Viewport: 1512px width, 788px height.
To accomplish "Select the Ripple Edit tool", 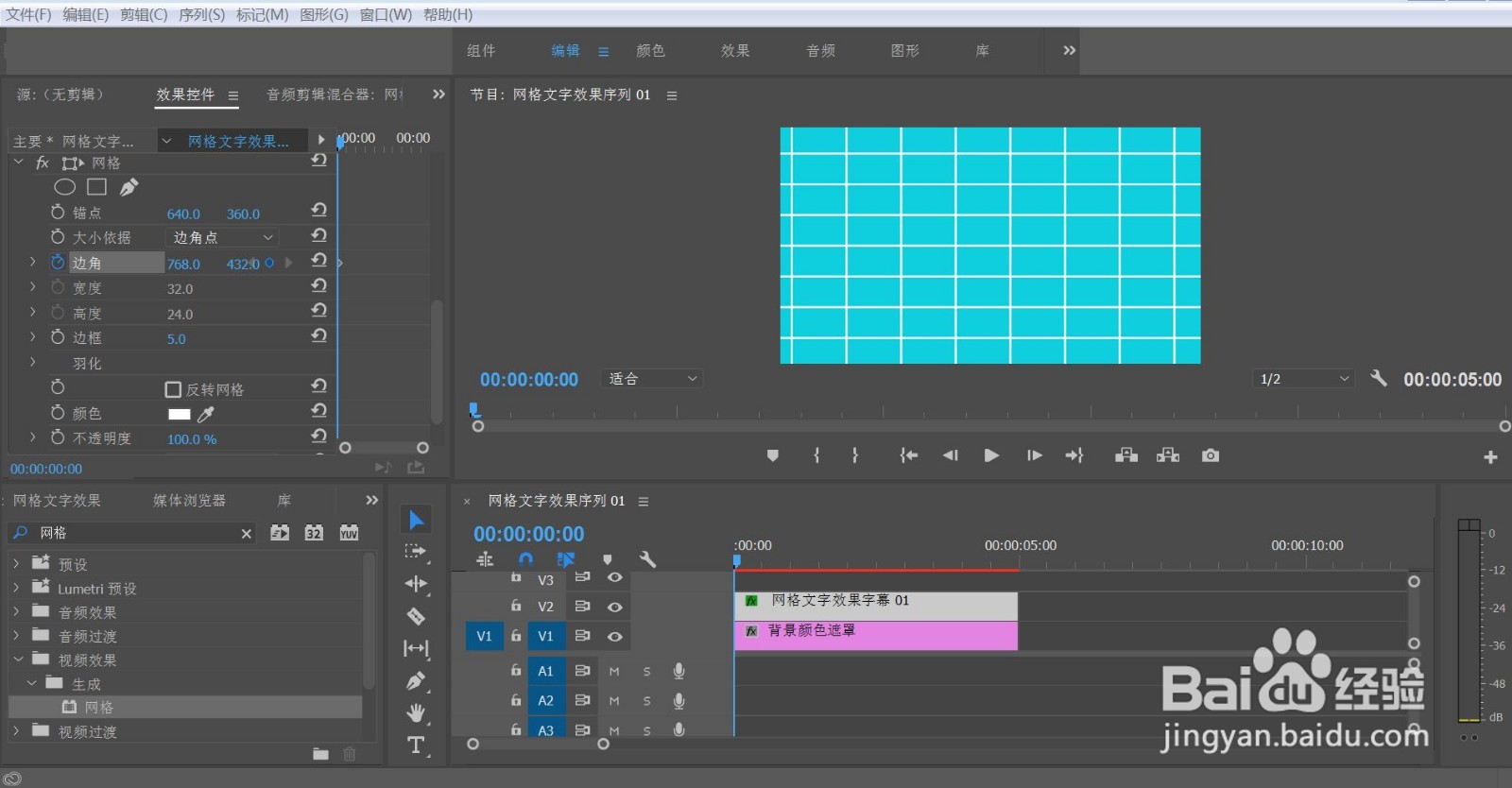I will (x=416, y=584).
